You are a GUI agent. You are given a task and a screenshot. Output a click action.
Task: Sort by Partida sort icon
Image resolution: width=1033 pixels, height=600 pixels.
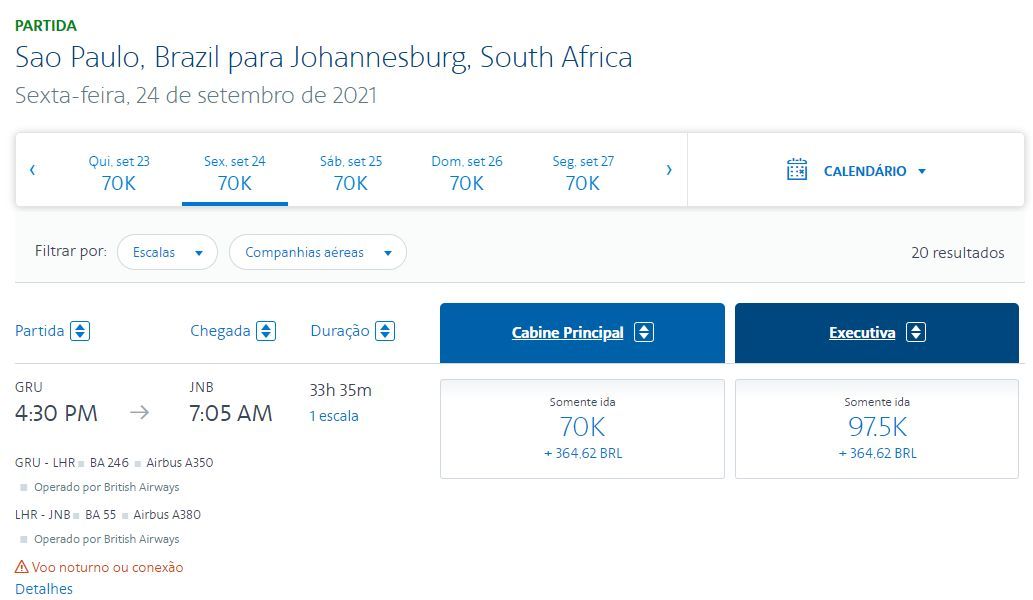pos(80,331)
